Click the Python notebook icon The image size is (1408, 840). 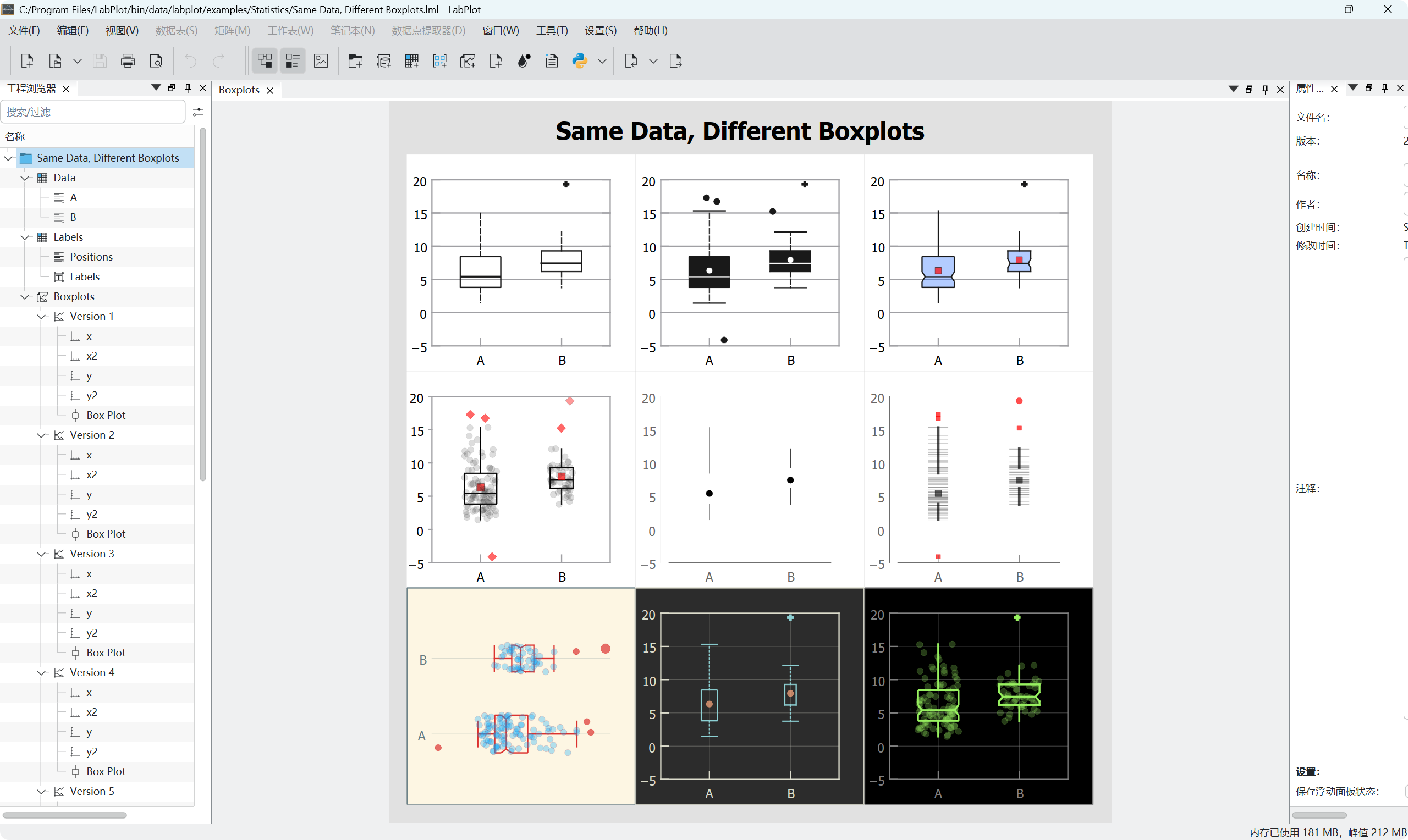(x=579, y=61)
